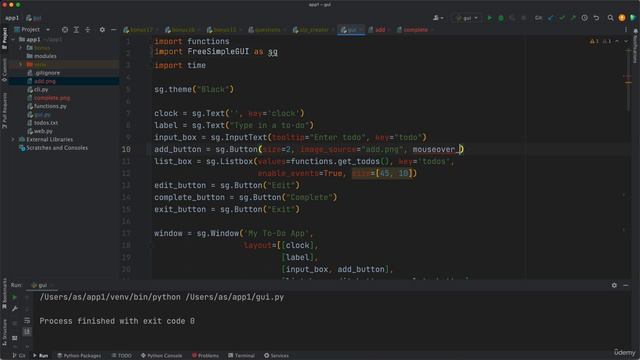Show Git history clock icon
This screenshot has width=640, height=360.
[584, 18]
